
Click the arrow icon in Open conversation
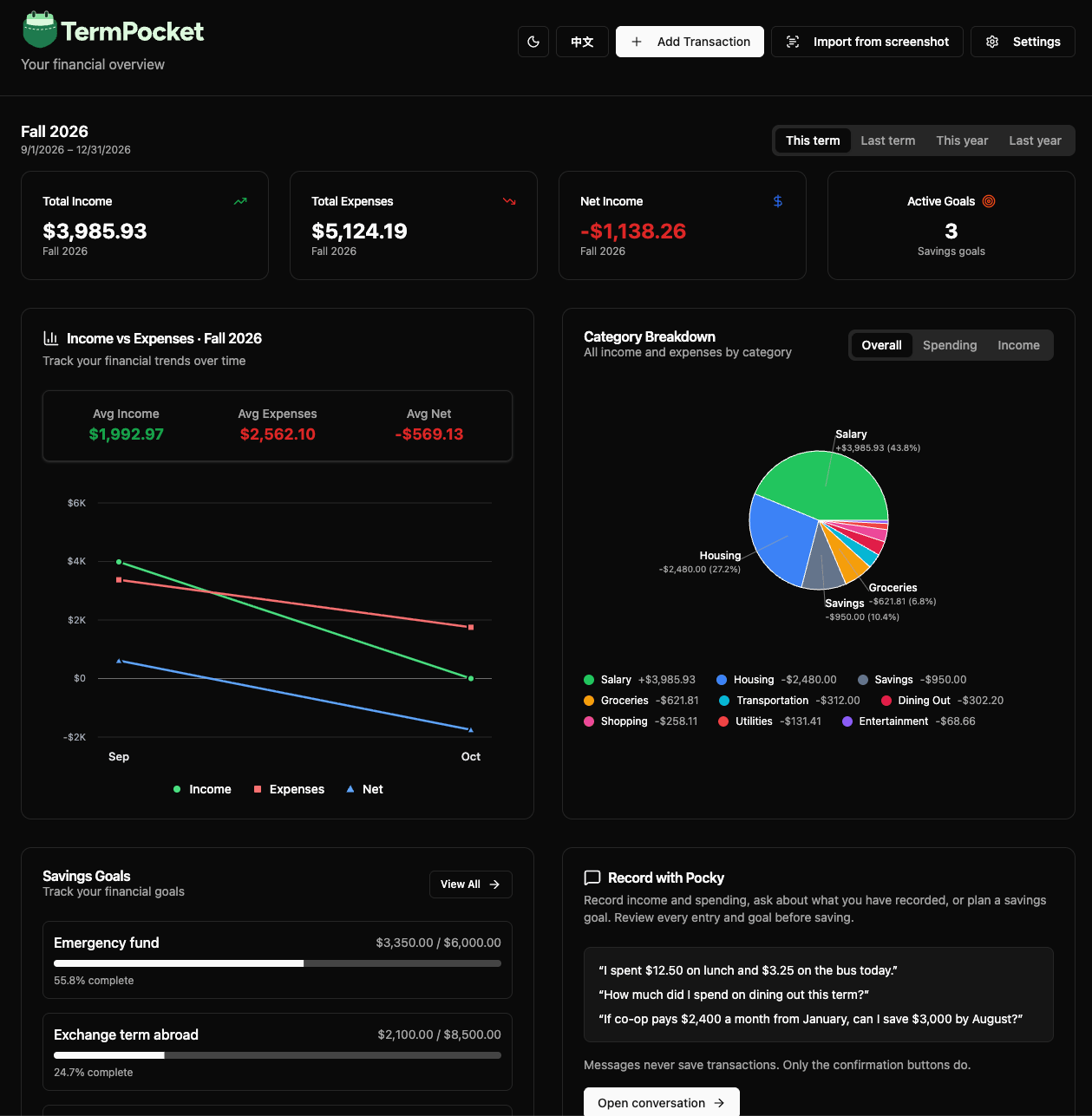click(x=719, y=1103)
